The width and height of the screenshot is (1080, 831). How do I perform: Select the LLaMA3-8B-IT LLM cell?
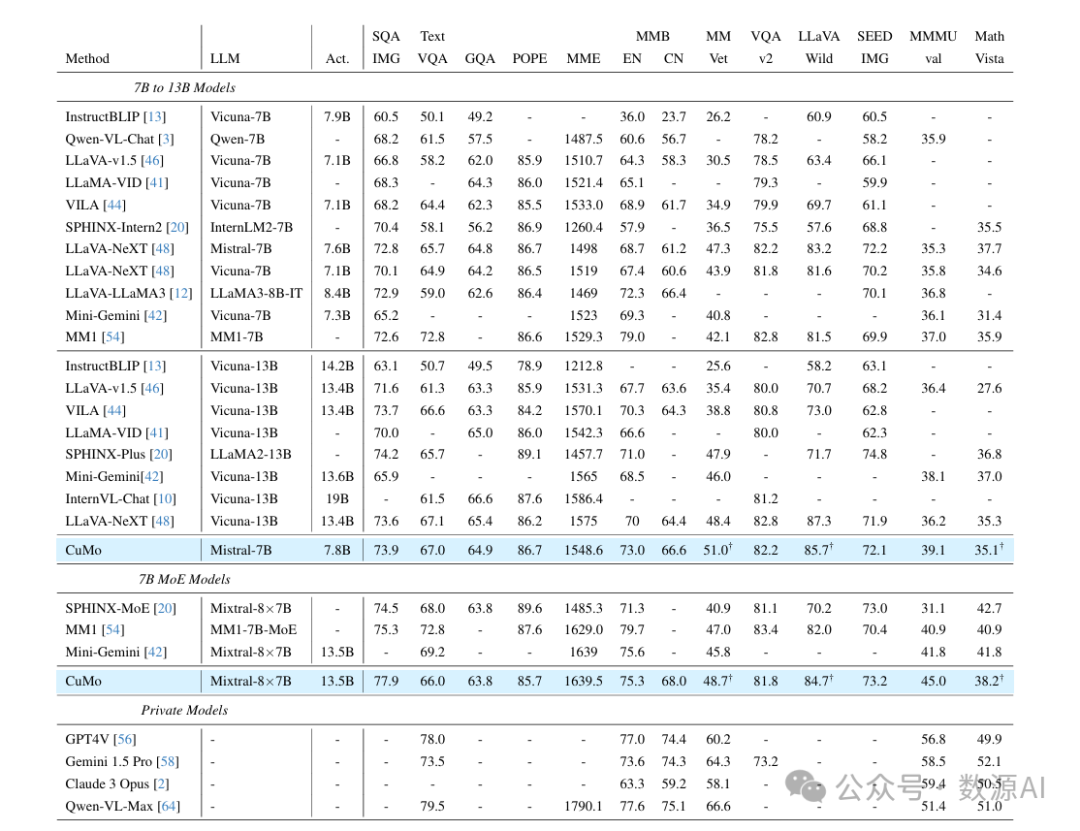256,294
